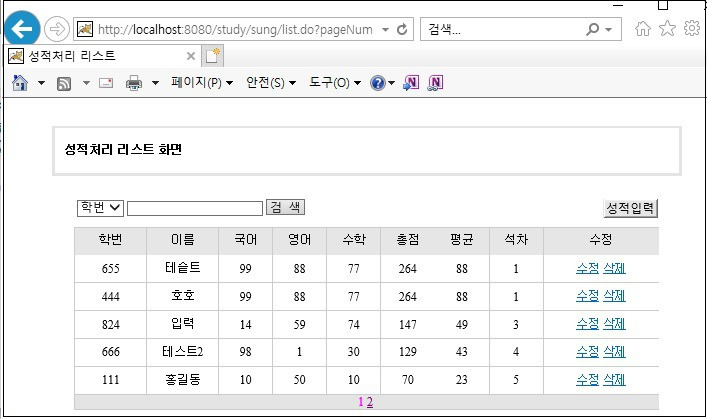Viewport: 707px width, 419px height.
Task: Click the 성적처리 리스트 화면 heading
Action: pos(123,150)
